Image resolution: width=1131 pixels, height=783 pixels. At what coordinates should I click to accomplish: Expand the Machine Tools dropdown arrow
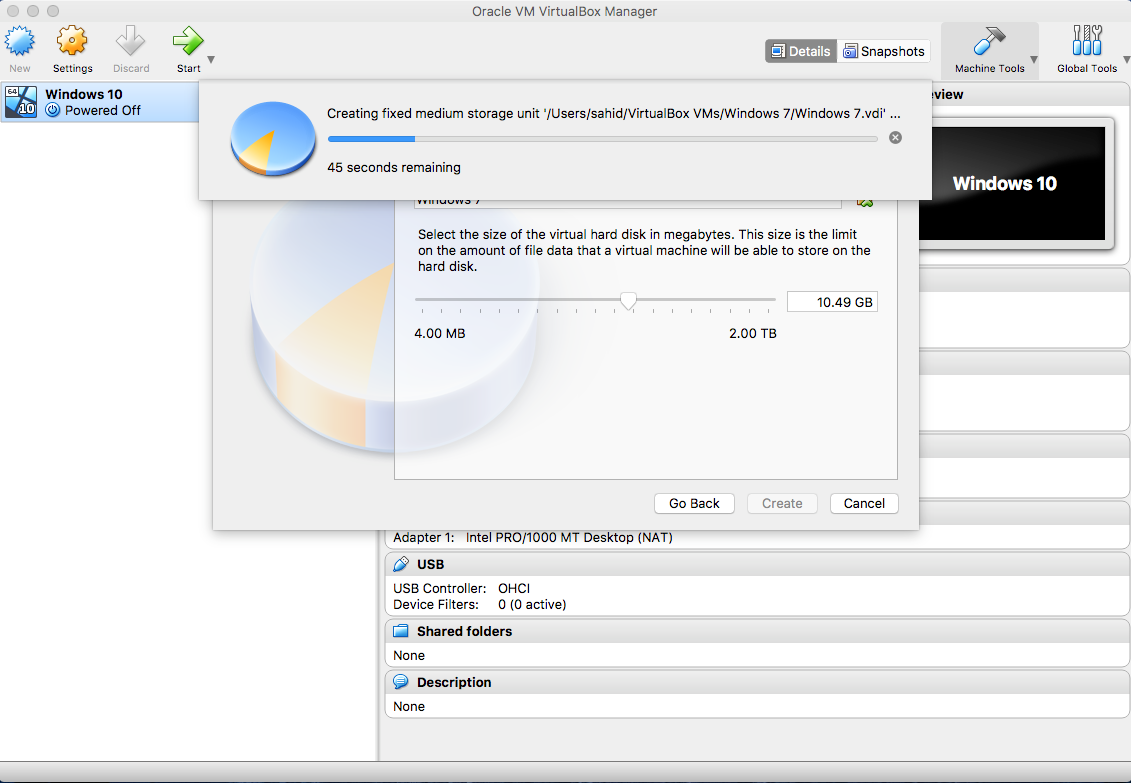pyautogui.click(x=1034, y=60)
